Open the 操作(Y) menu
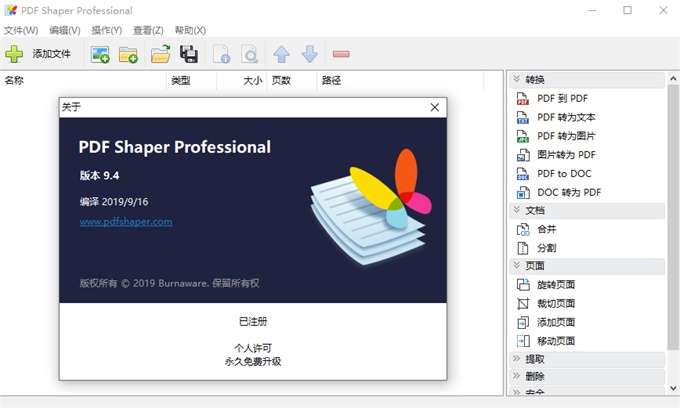The image size is (680, 408). pos(107,30)
